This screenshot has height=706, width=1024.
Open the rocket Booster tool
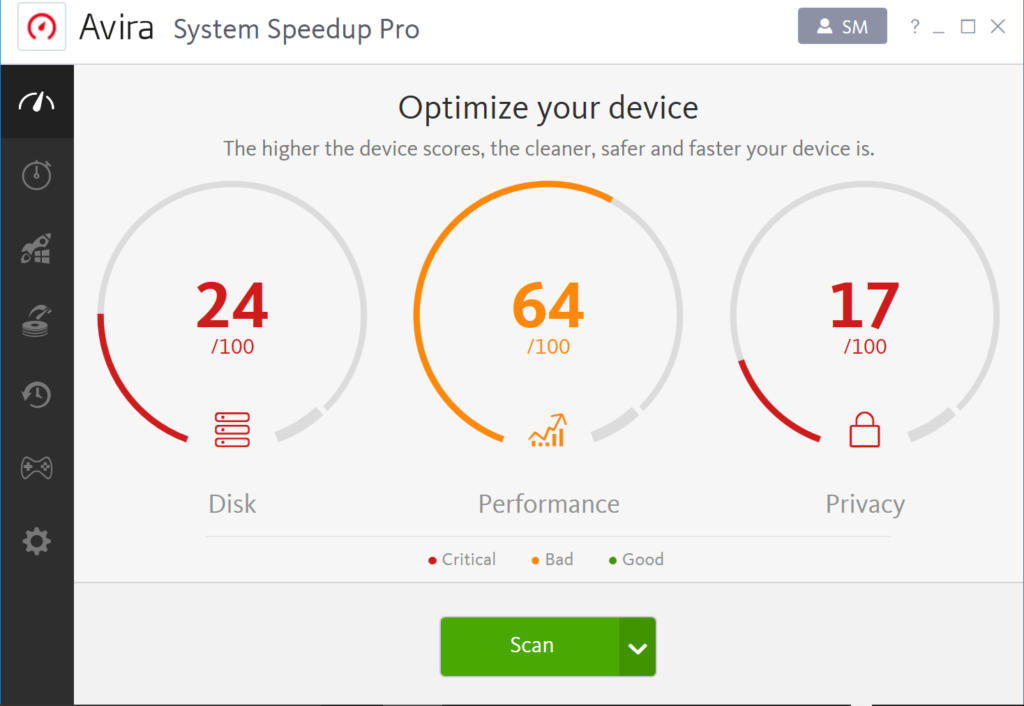tap(37, 248)
